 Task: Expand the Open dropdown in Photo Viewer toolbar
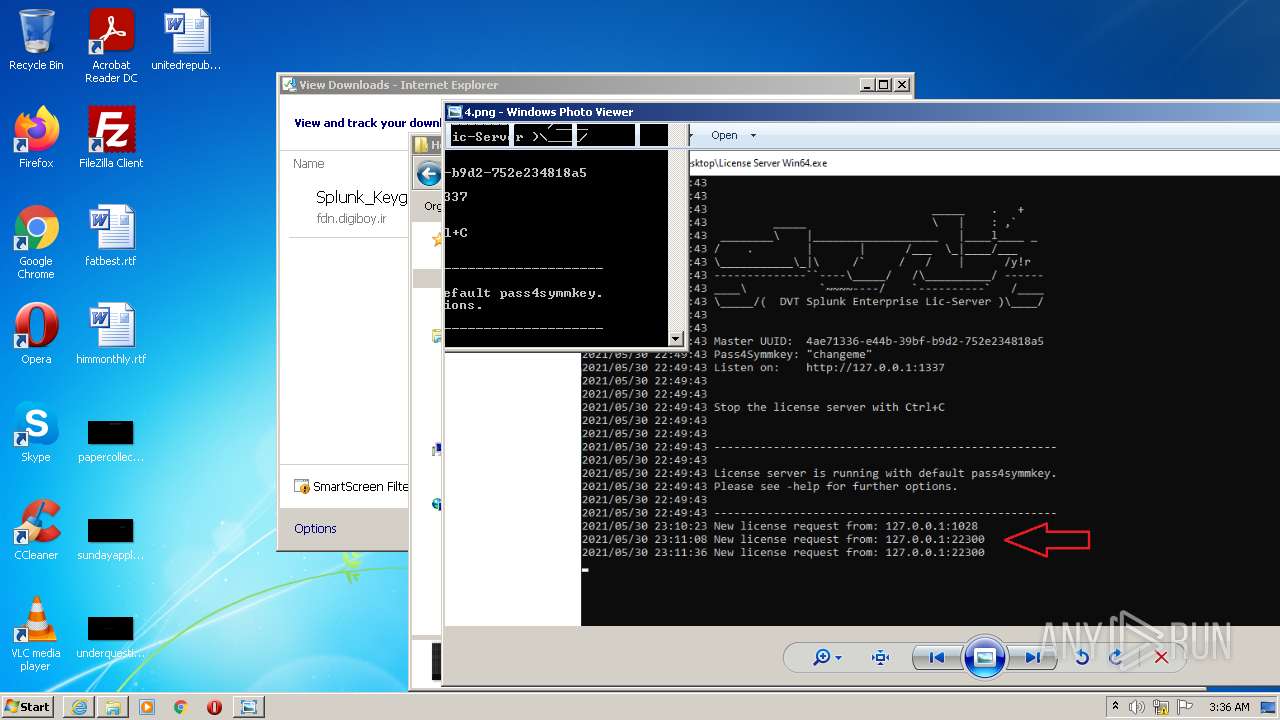point(734,135)
